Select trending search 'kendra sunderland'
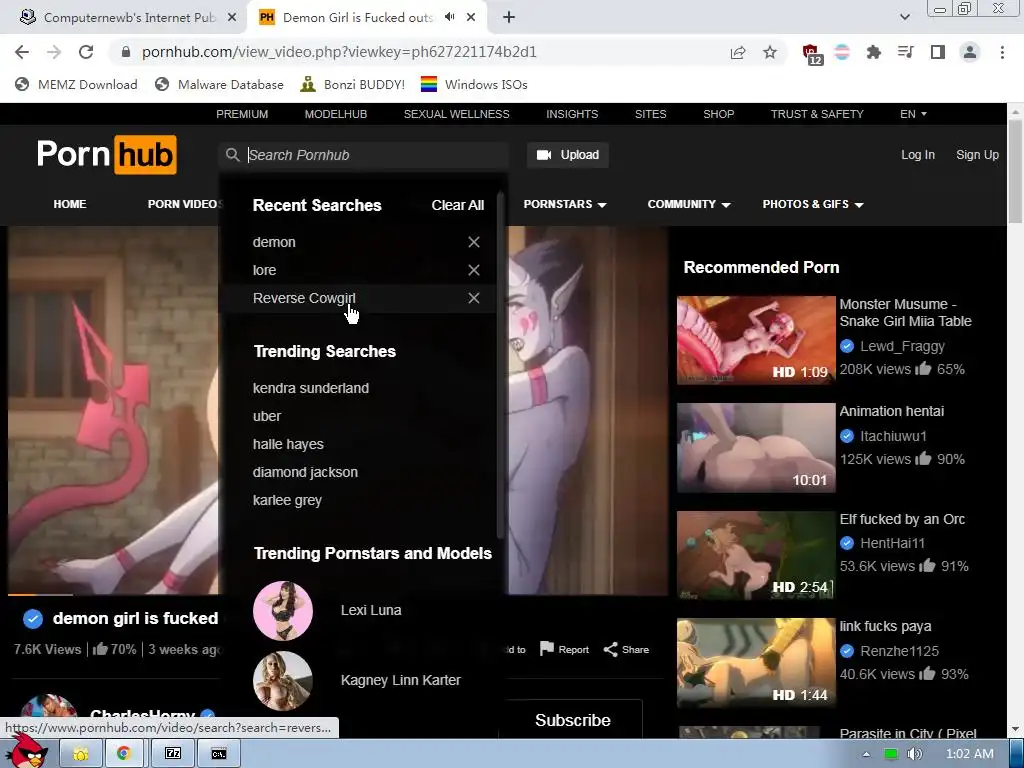The image size is (1024, 768). pyautogui.click(x=311, y=388)
